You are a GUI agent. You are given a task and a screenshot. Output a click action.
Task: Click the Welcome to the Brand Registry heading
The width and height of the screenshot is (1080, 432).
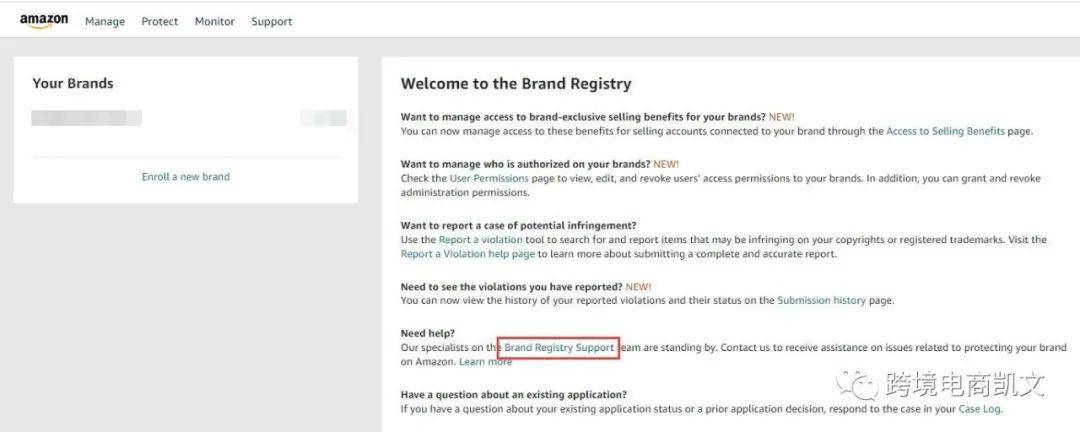[x=516, y=84]
